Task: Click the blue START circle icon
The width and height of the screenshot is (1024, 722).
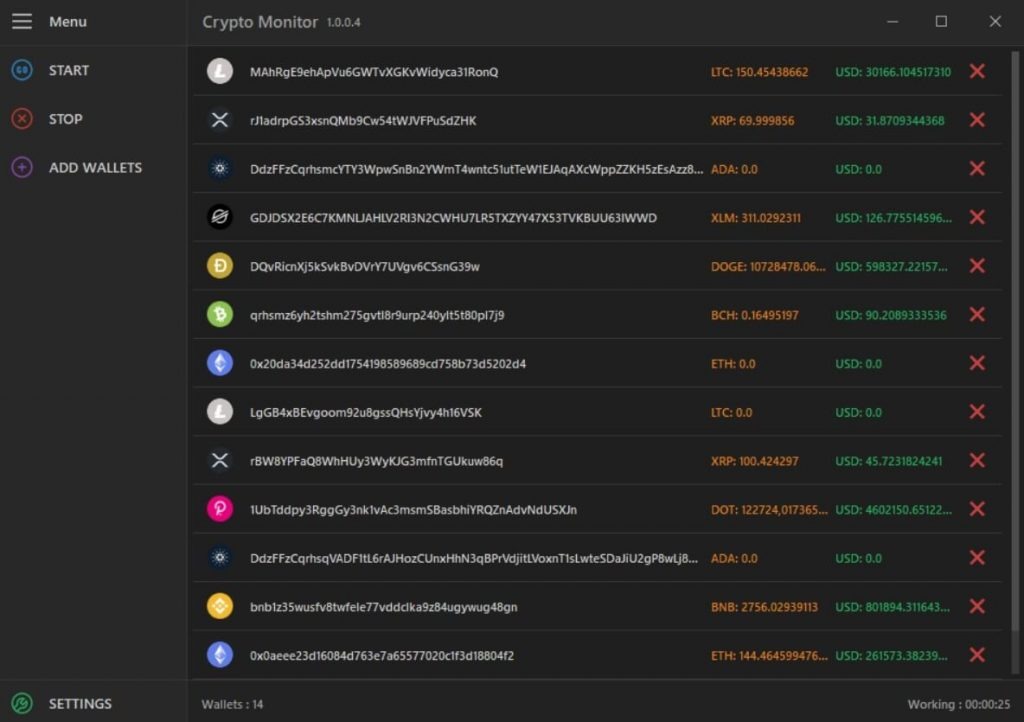Action: [22, 70]
